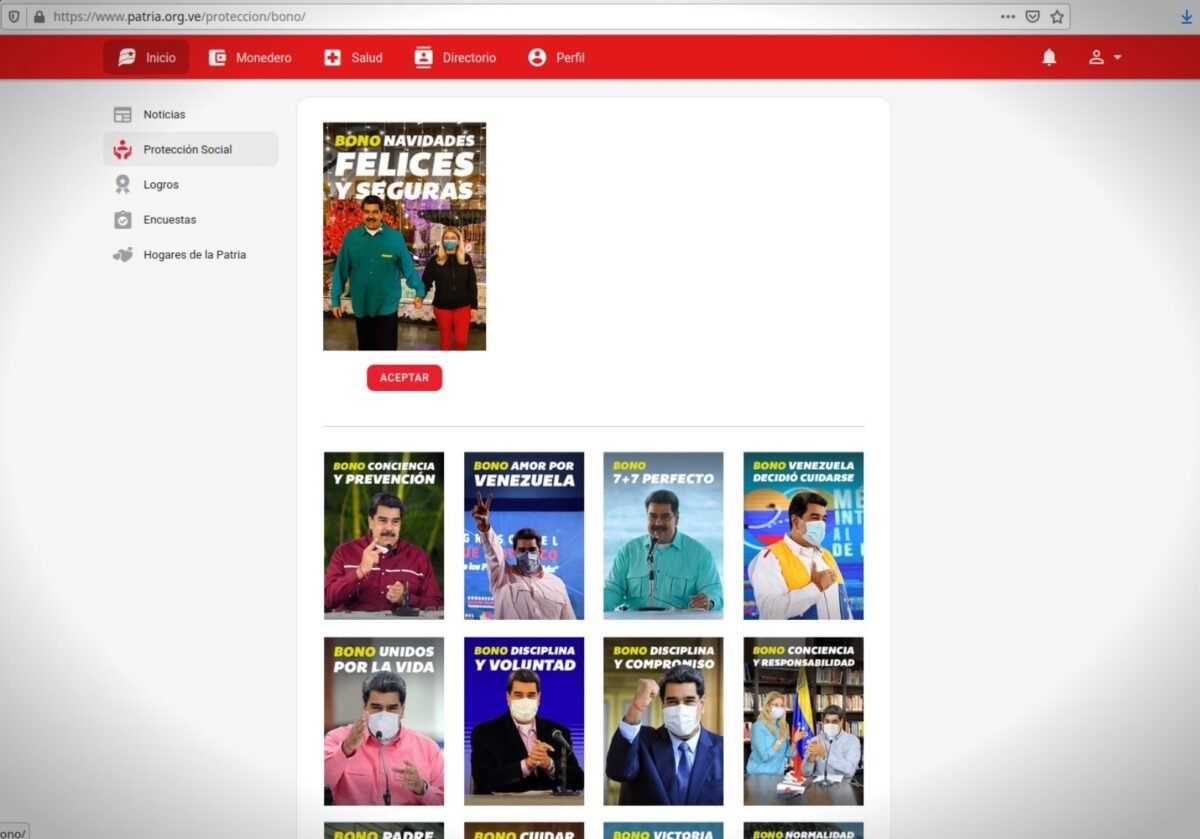The image size is (1200, 839).
Task: Open the page actions three-dot menu
Action: click(1007, 17)
